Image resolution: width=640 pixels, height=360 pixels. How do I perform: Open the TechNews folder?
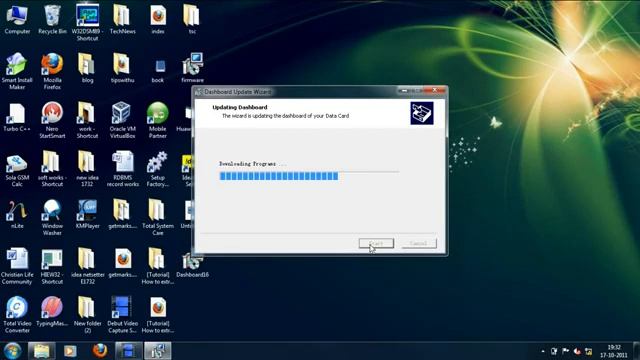click(122, 19)
